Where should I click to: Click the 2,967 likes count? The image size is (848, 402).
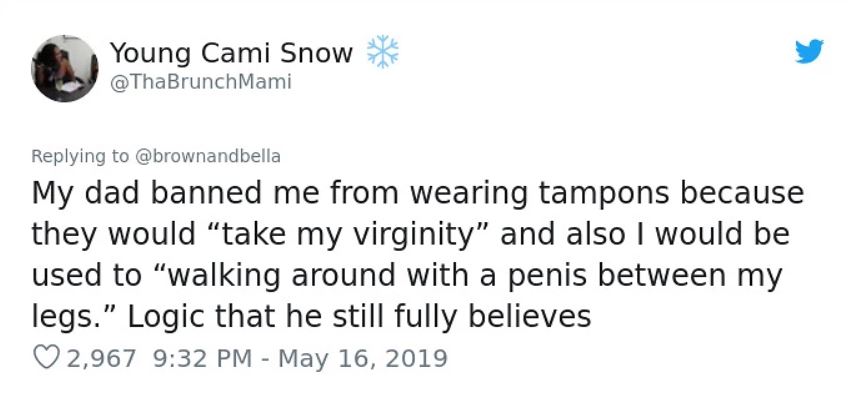(99, 358)
